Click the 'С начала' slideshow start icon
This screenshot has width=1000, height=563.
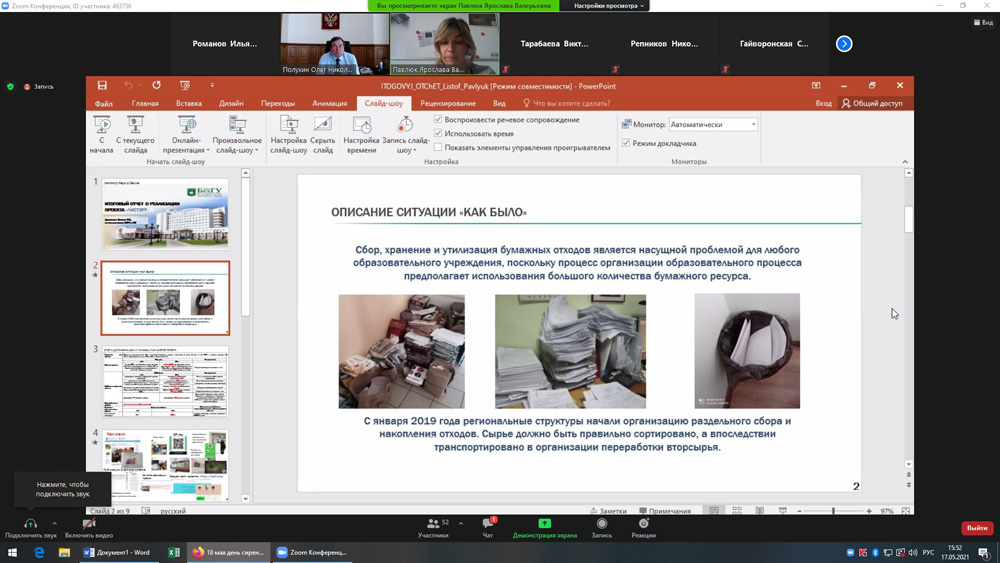[102, 125]
